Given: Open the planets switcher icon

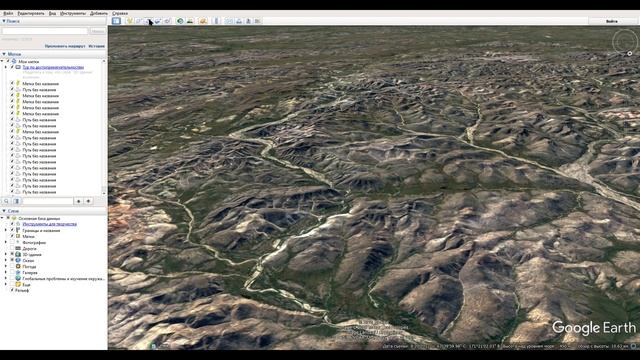Looking at the screenshot, I should 203,21.
